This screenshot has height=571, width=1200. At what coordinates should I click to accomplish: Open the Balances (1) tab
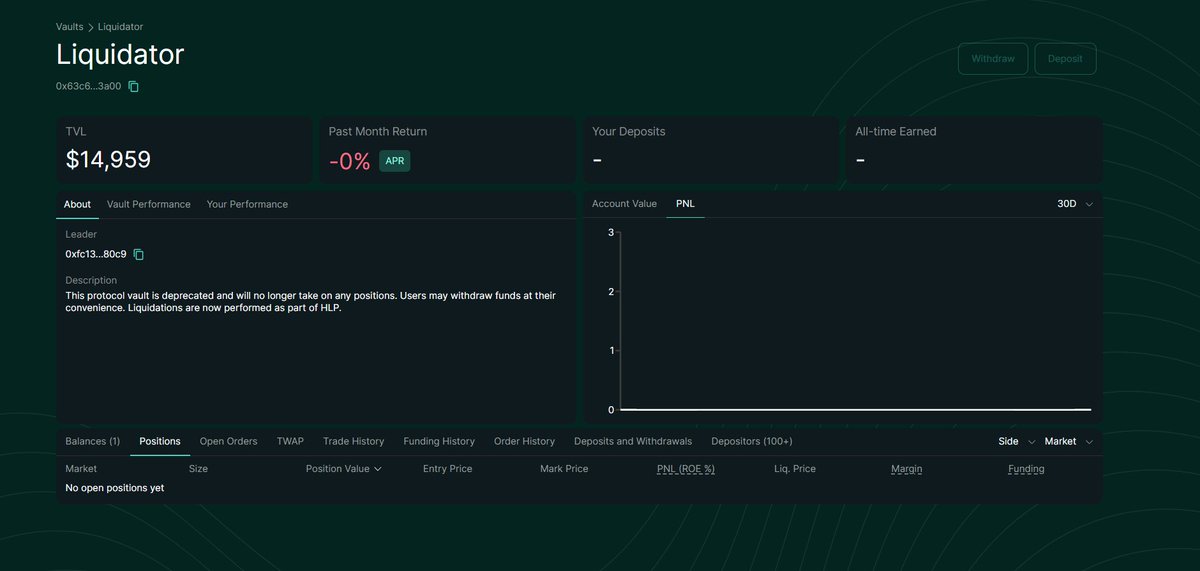coord(92,441)
